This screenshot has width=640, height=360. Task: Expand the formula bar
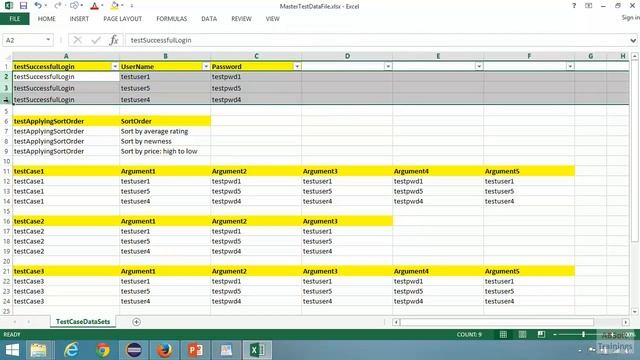[633, 40]
